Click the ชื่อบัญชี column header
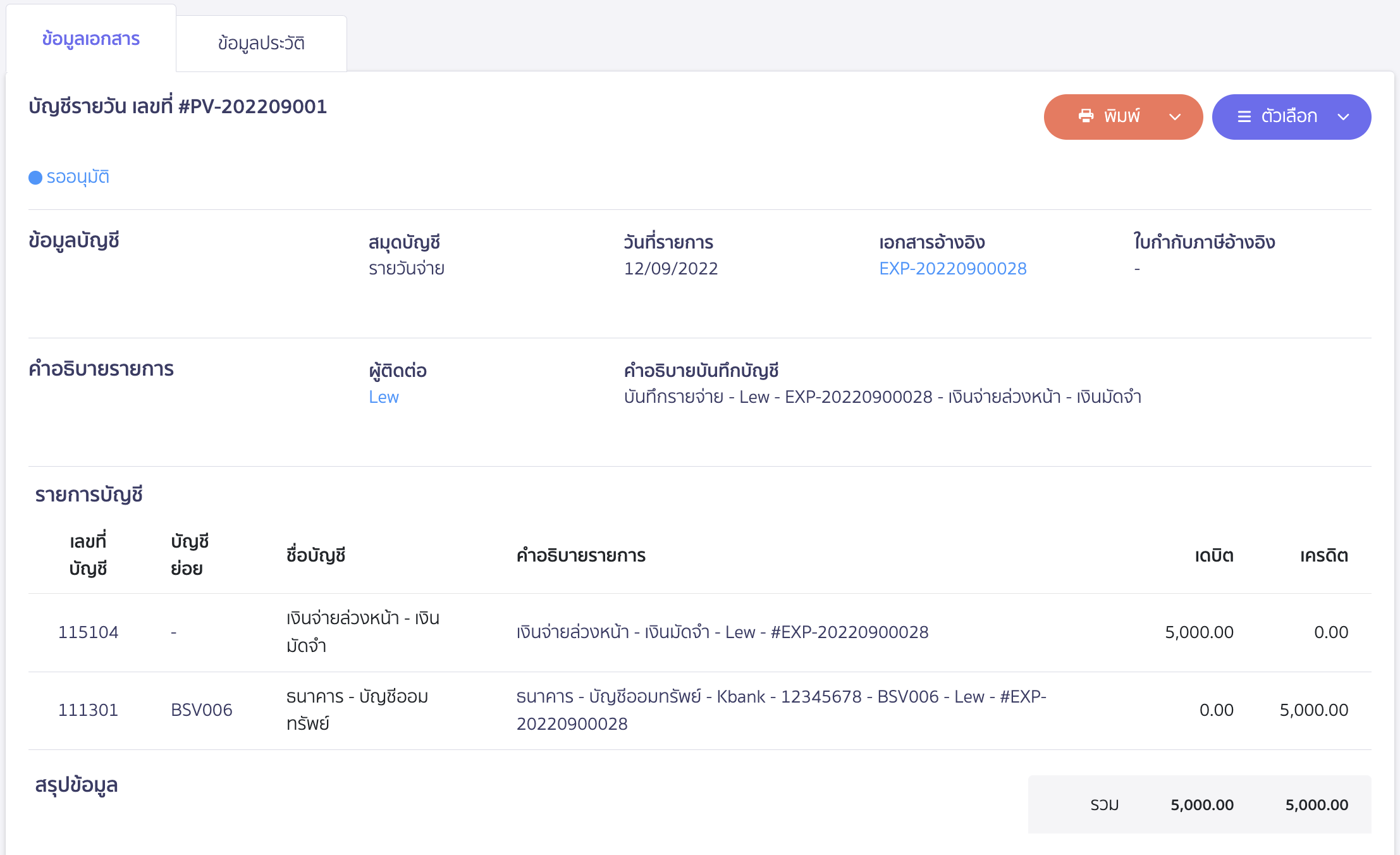This screenshot has width=1400, height=855. click(x=316, y=556)
